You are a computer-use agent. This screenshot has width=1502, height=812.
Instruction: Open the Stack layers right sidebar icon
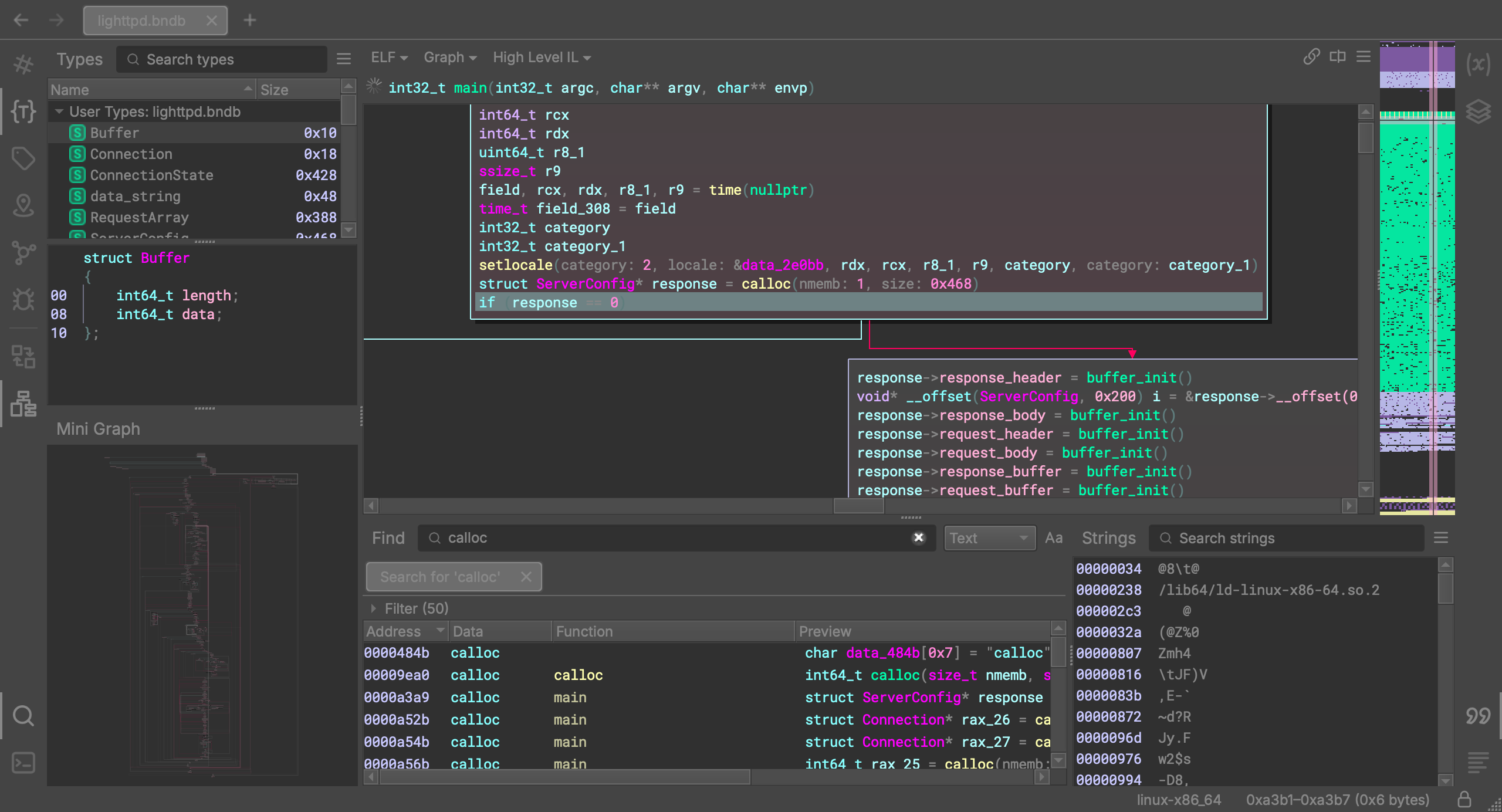[x=1478, y=111]
